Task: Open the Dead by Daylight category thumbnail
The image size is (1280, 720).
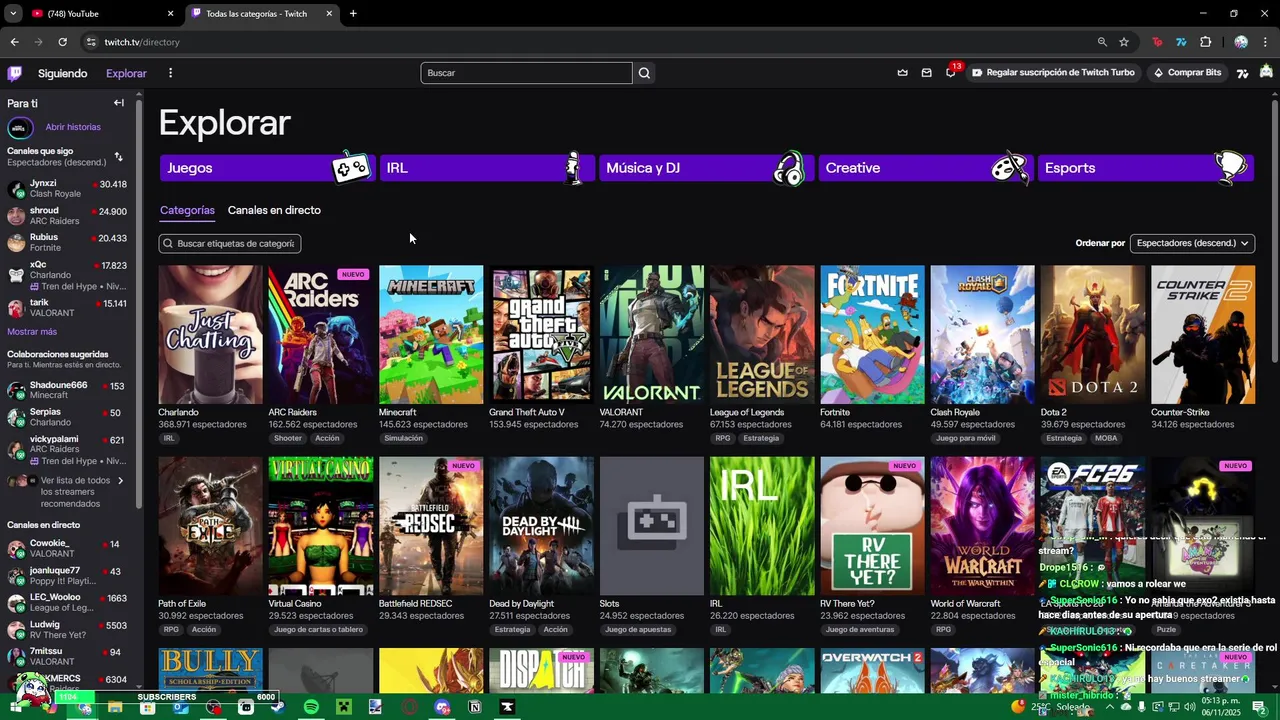Action: (541, 526)
